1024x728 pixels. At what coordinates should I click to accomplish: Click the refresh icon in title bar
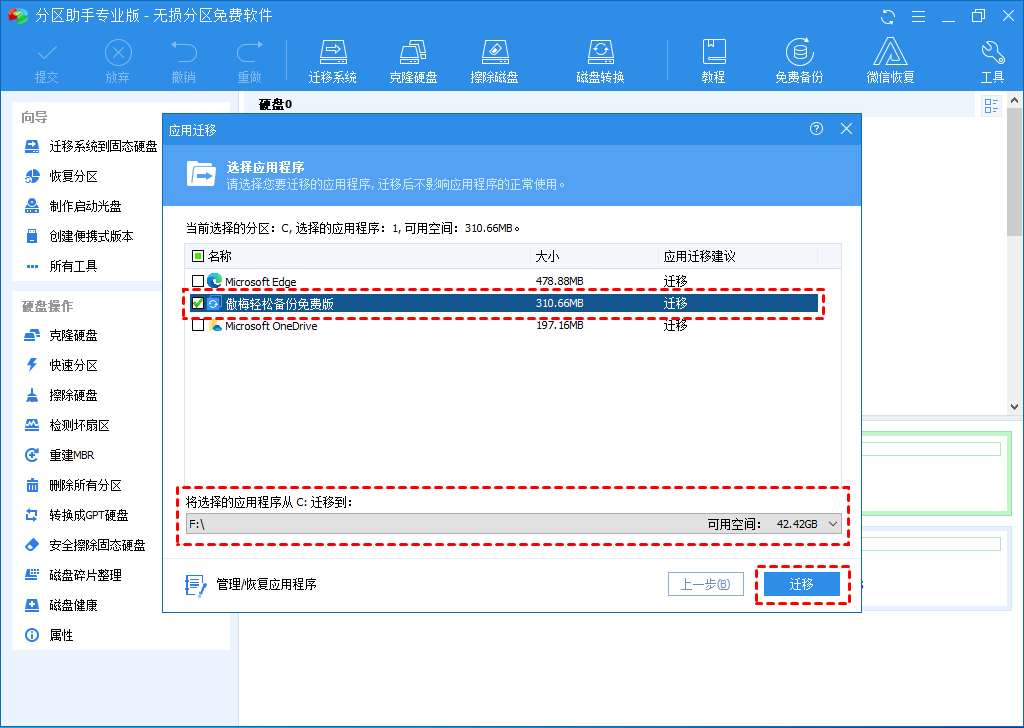pos(889,15)
